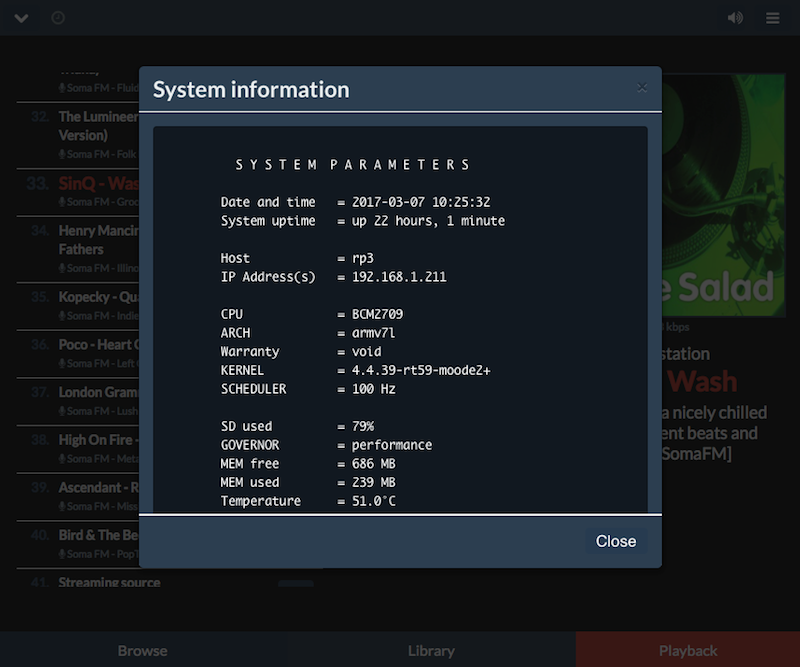Click the MEM free 686 MB value
Screen dimensions: 800x667
373,464
